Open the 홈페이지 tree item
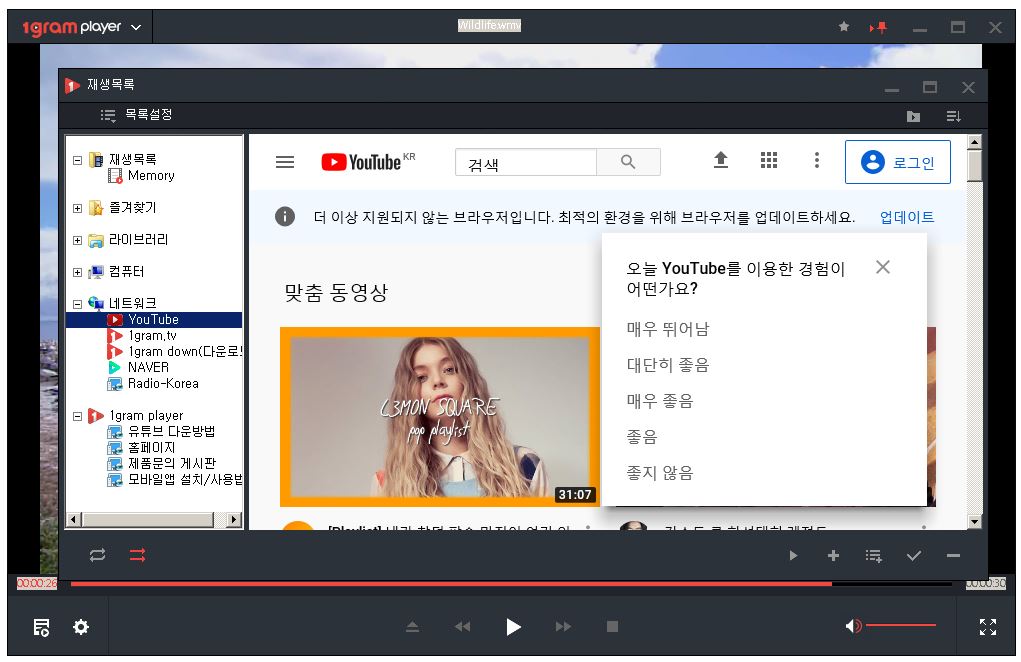Image resolution: width=1021 pixels, height=662 pixels. [151, 448]
